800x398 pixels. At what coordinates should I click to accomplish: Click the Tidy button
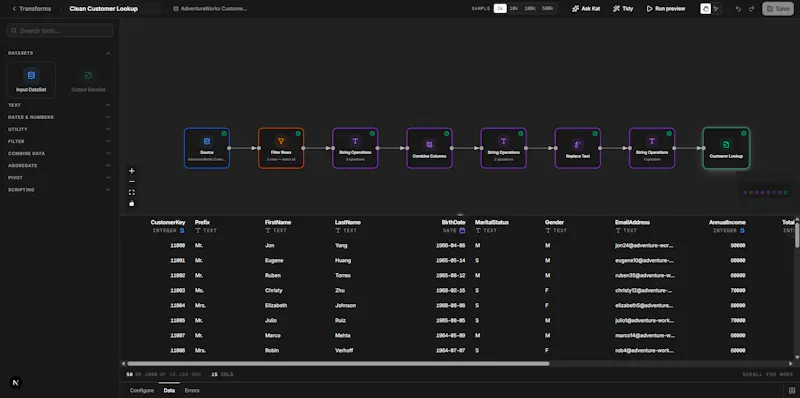623,9
